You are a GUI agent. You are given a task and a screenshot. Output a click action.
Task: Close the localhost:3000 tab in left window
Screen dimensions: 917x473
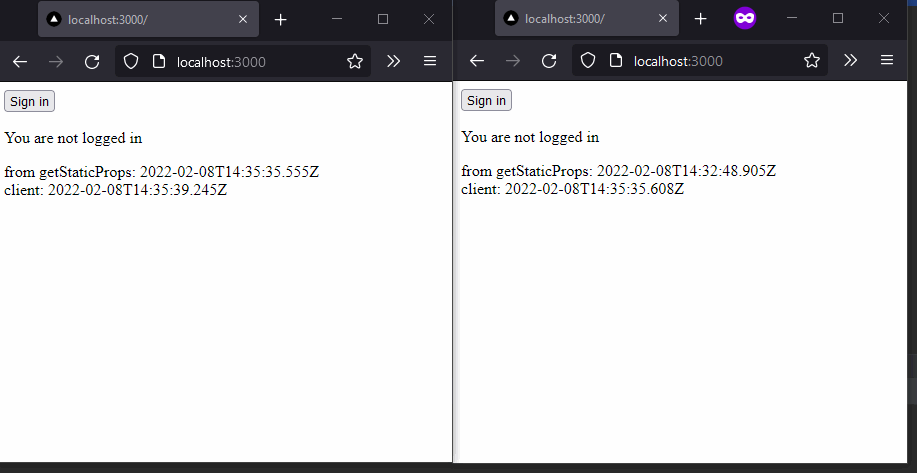(x=243, y=19)
